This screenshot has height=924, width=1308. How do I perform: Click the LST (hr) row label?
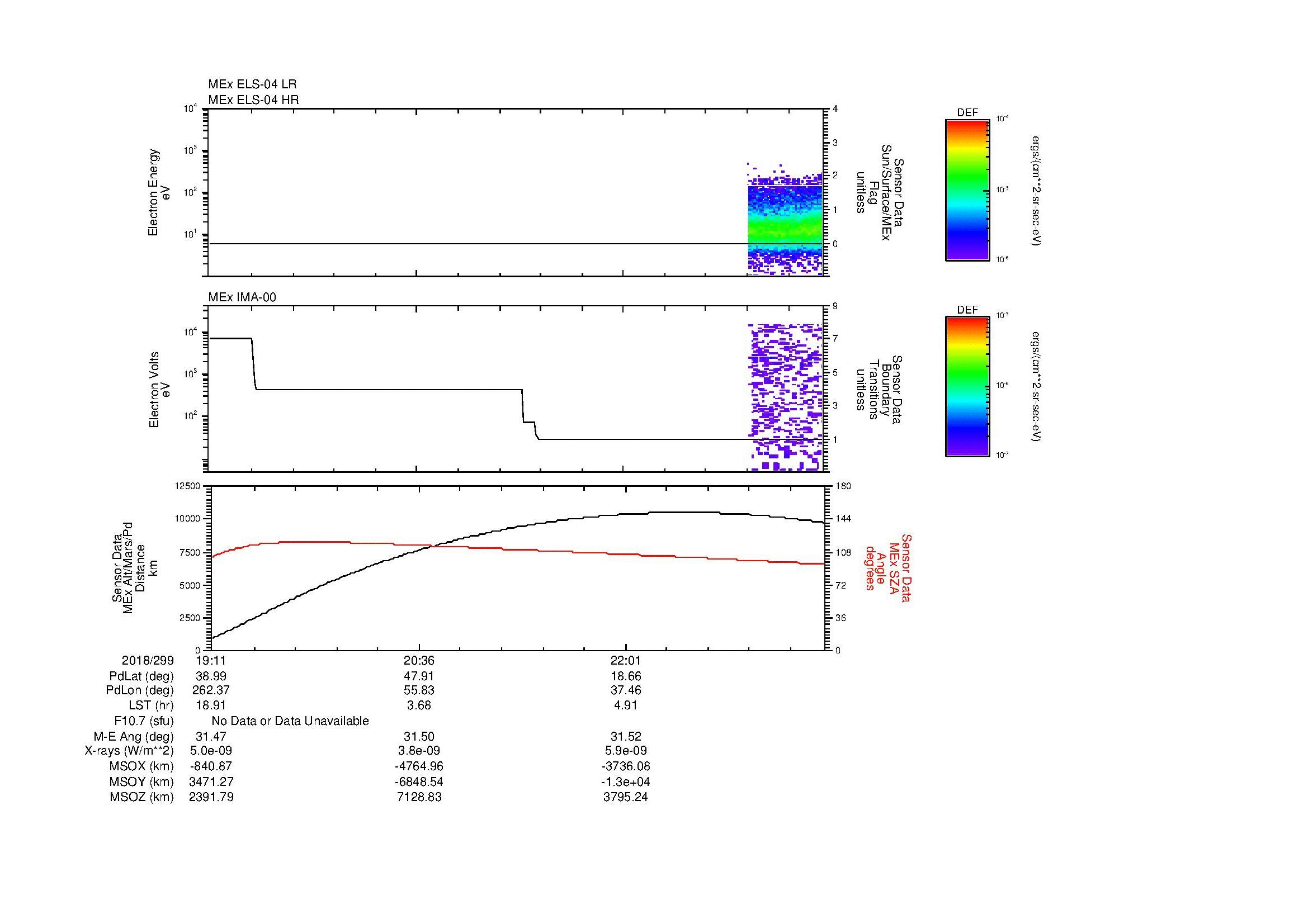coord(151,705)
